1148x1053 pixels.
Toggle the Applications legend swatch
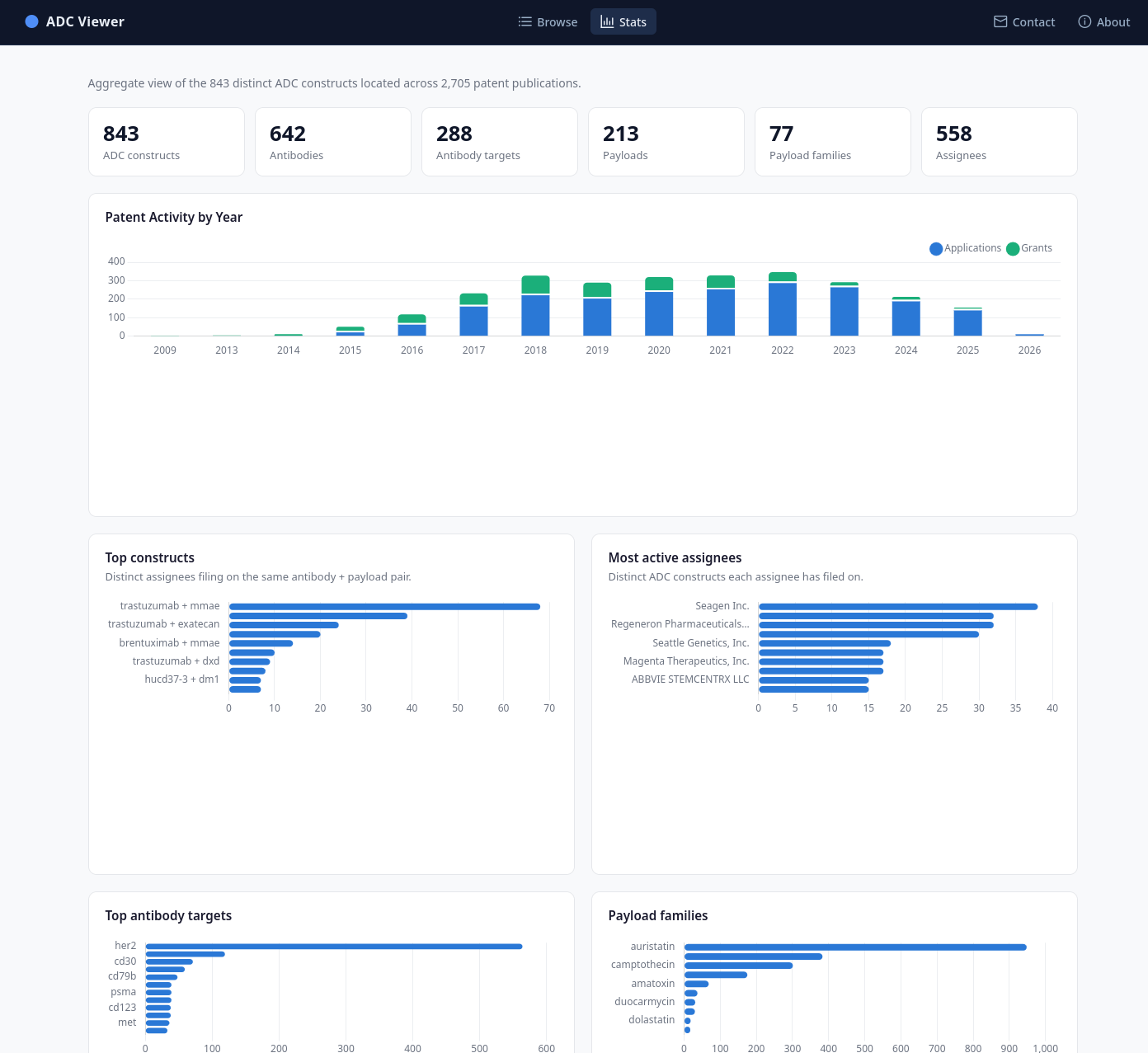pyautogui.click(x=936, y=248)
